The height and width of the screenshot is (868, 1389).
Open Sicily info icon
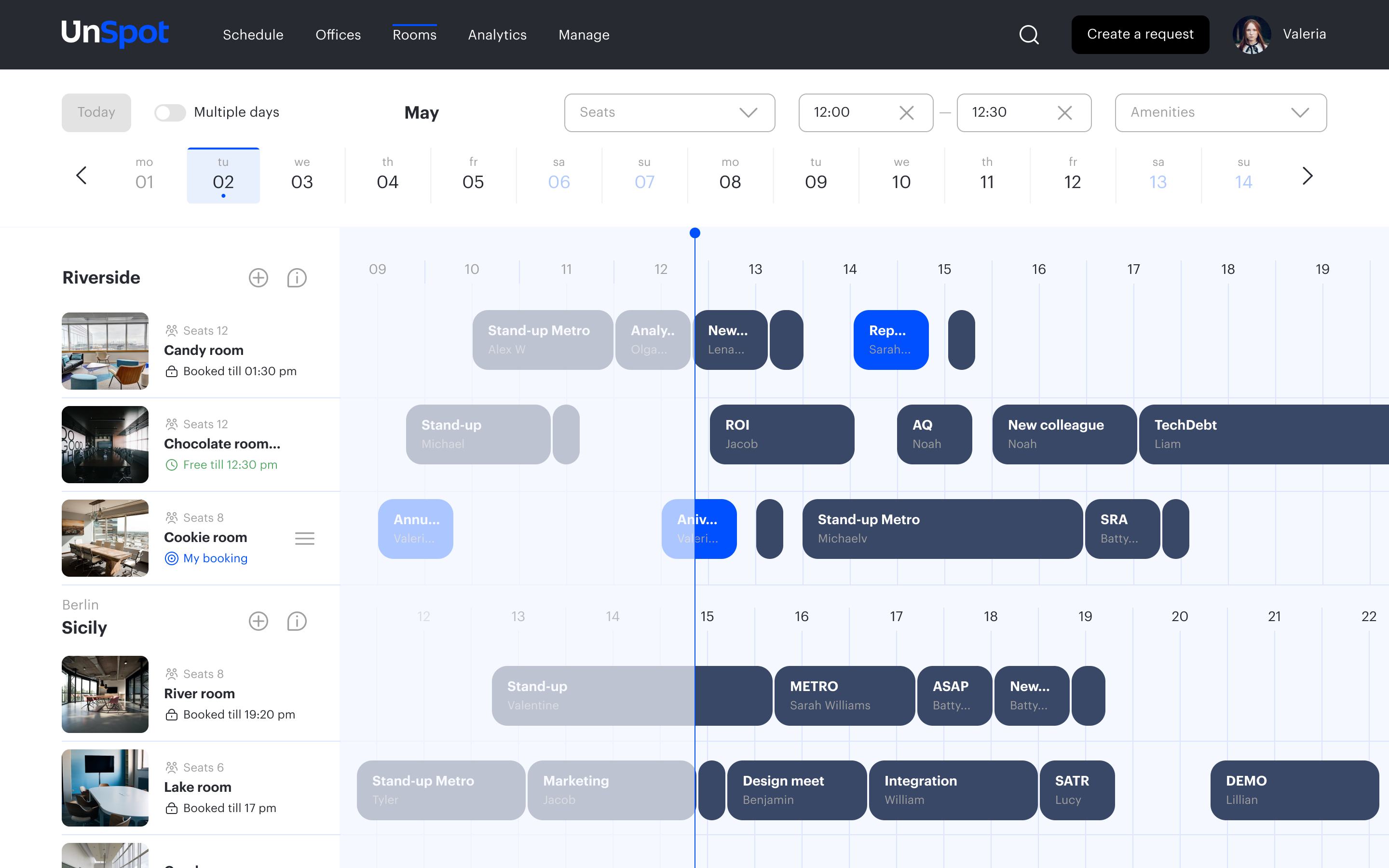(x=297, y=621)
